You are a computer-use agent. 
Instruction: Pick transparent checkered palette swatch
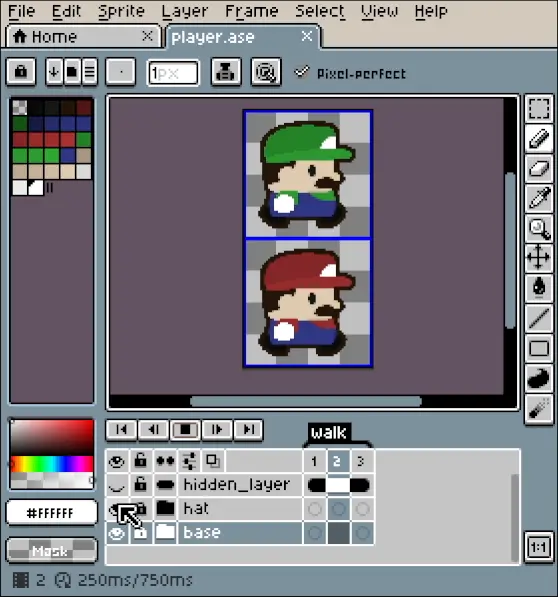coord(20,107)
